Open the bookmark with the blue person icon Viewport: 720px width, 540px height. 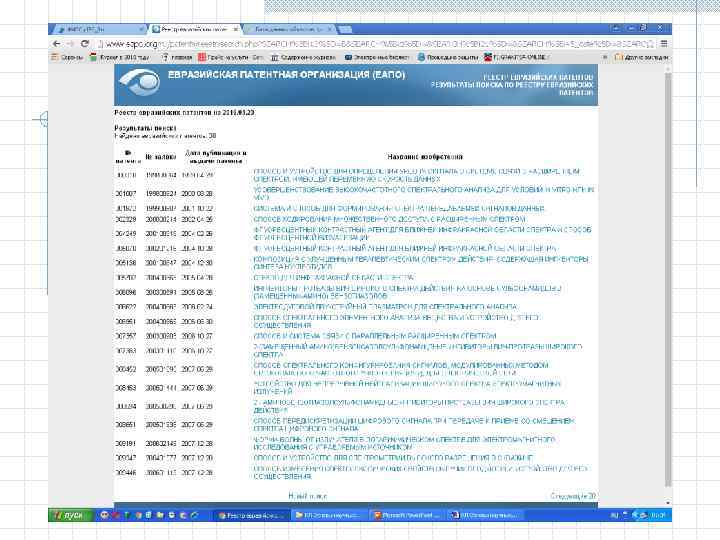coord(448,57)
